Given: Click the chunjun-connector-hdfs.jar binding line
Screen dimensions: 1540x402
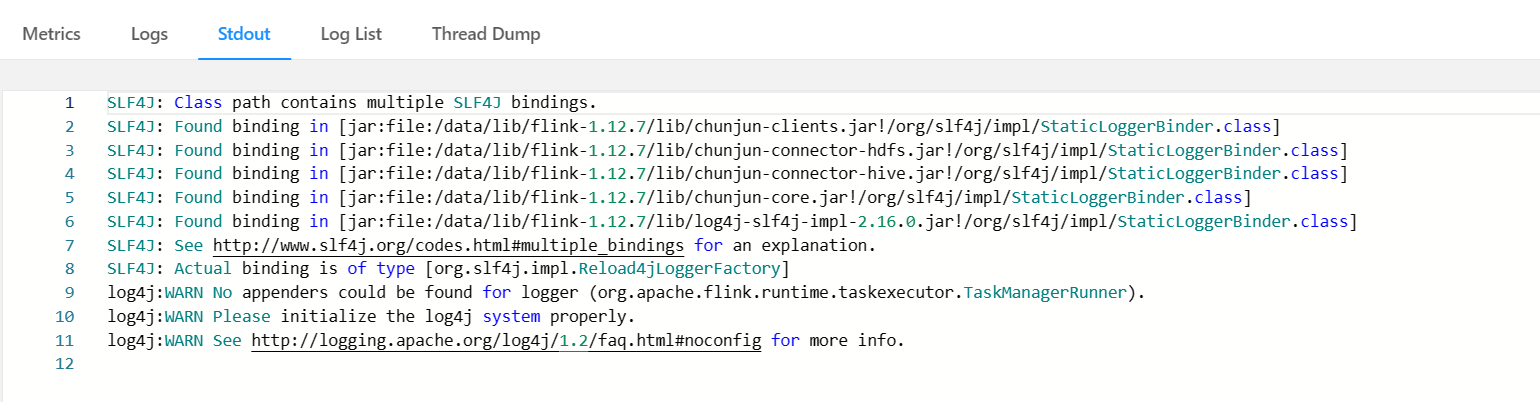Looking at the screenshot, I should point(728,150).
